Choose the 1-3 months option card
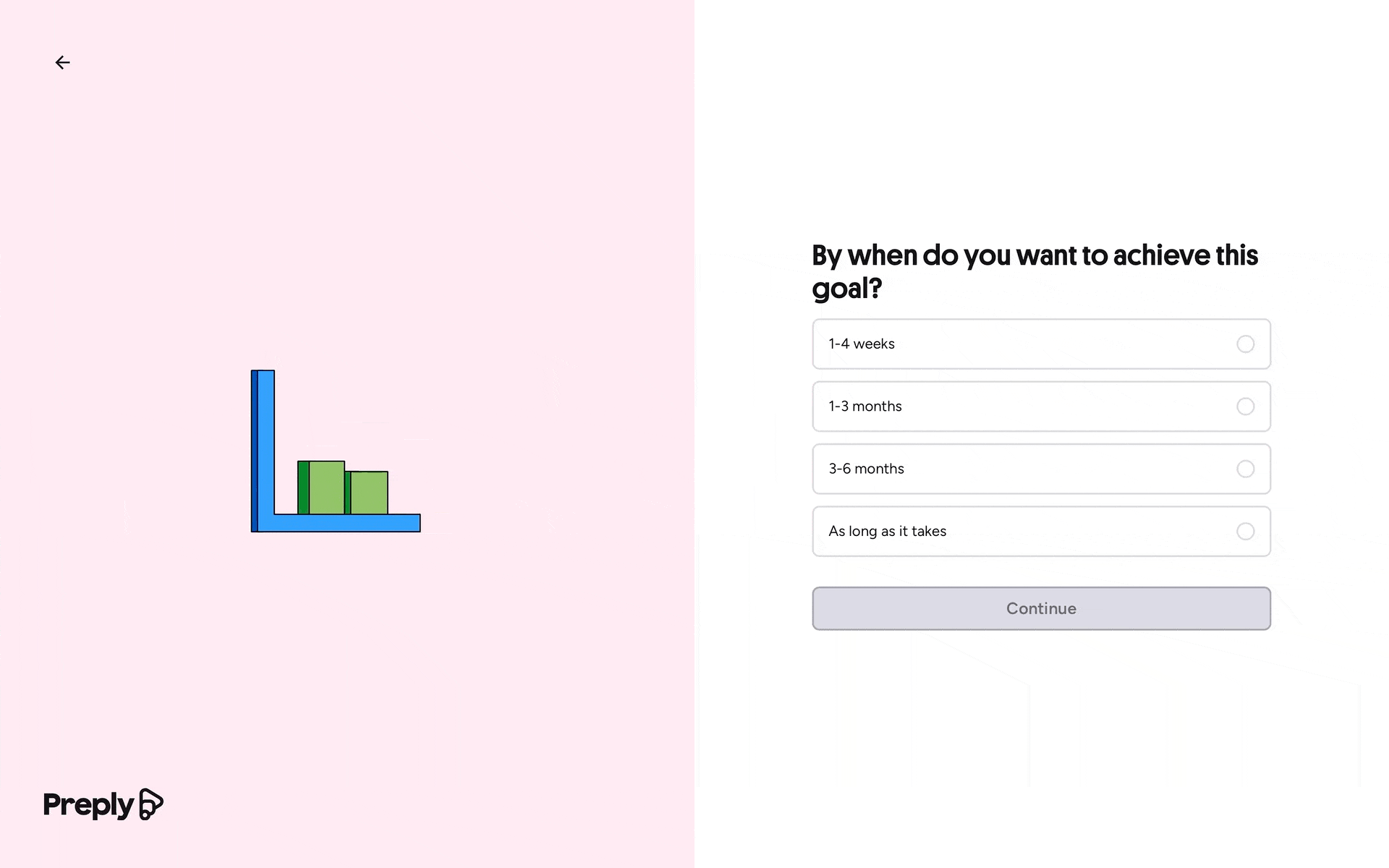The height and width of the screenshot is (868, 1389). pyautogui.click(x=1041, y=407)
